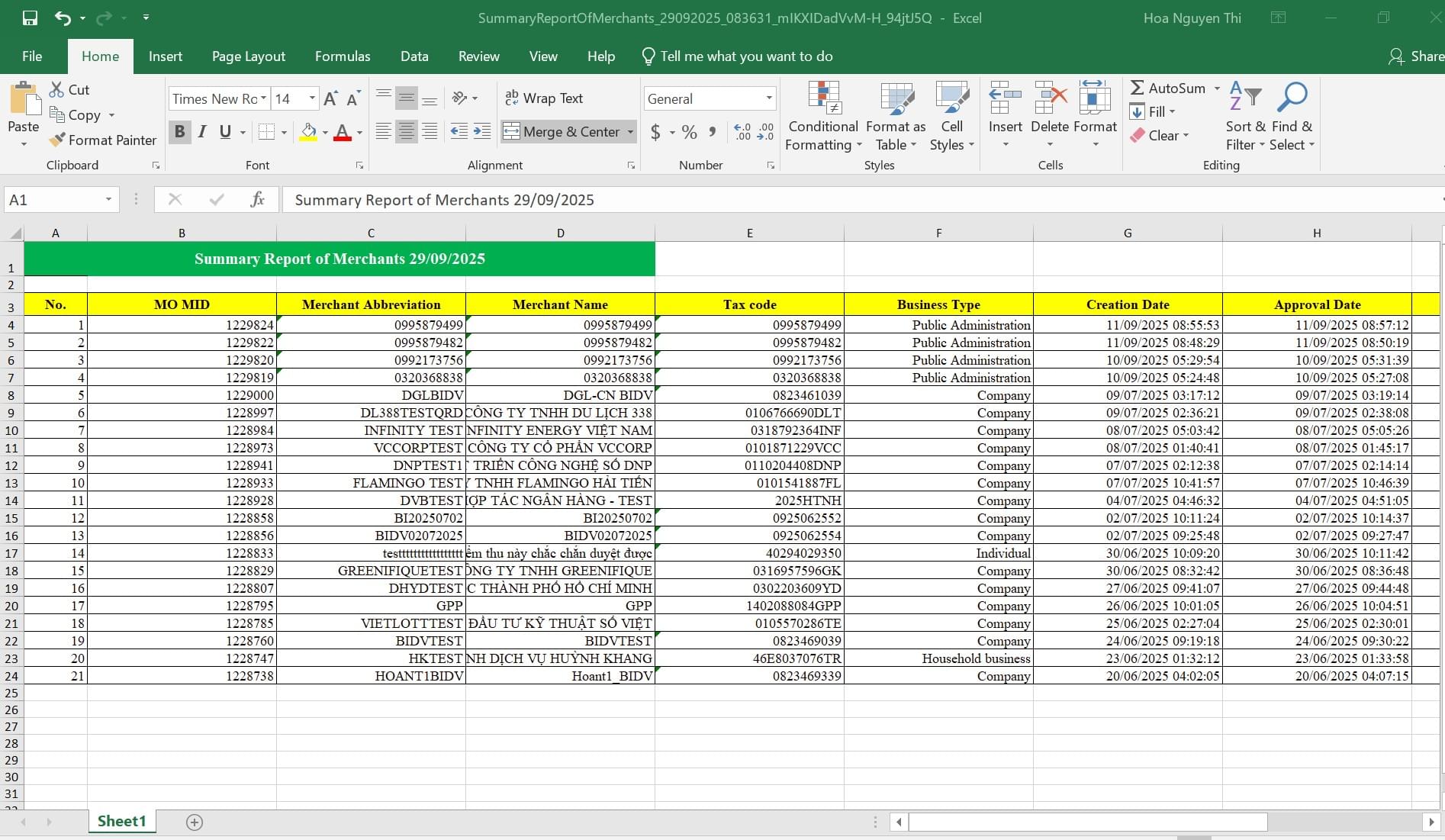This screenshot has height=840, width=1445.
Task: Switch to the Formulas tab
Action: point(343,56)
